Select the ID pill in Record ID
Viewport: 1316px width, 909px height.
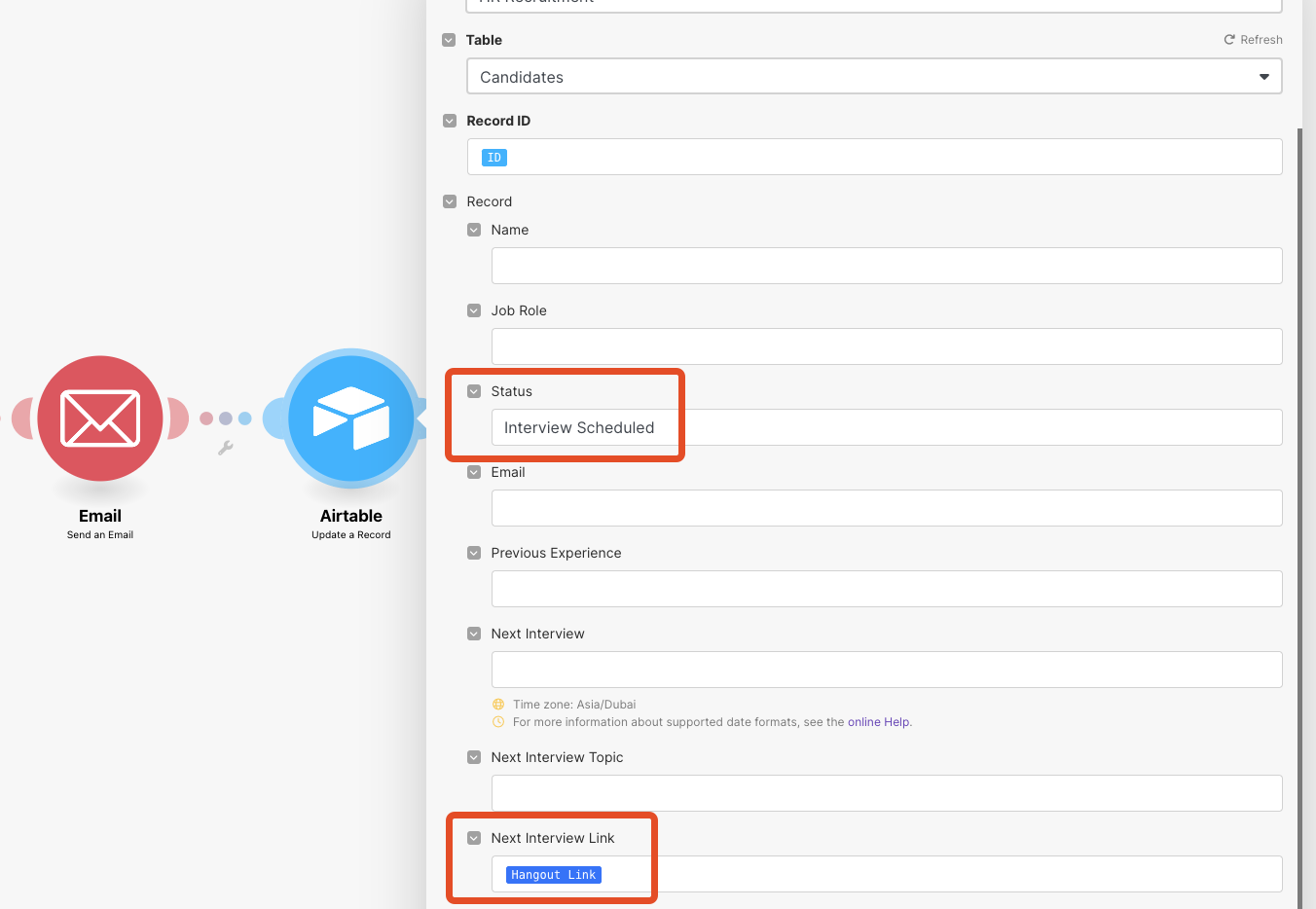tap(494, 158)
